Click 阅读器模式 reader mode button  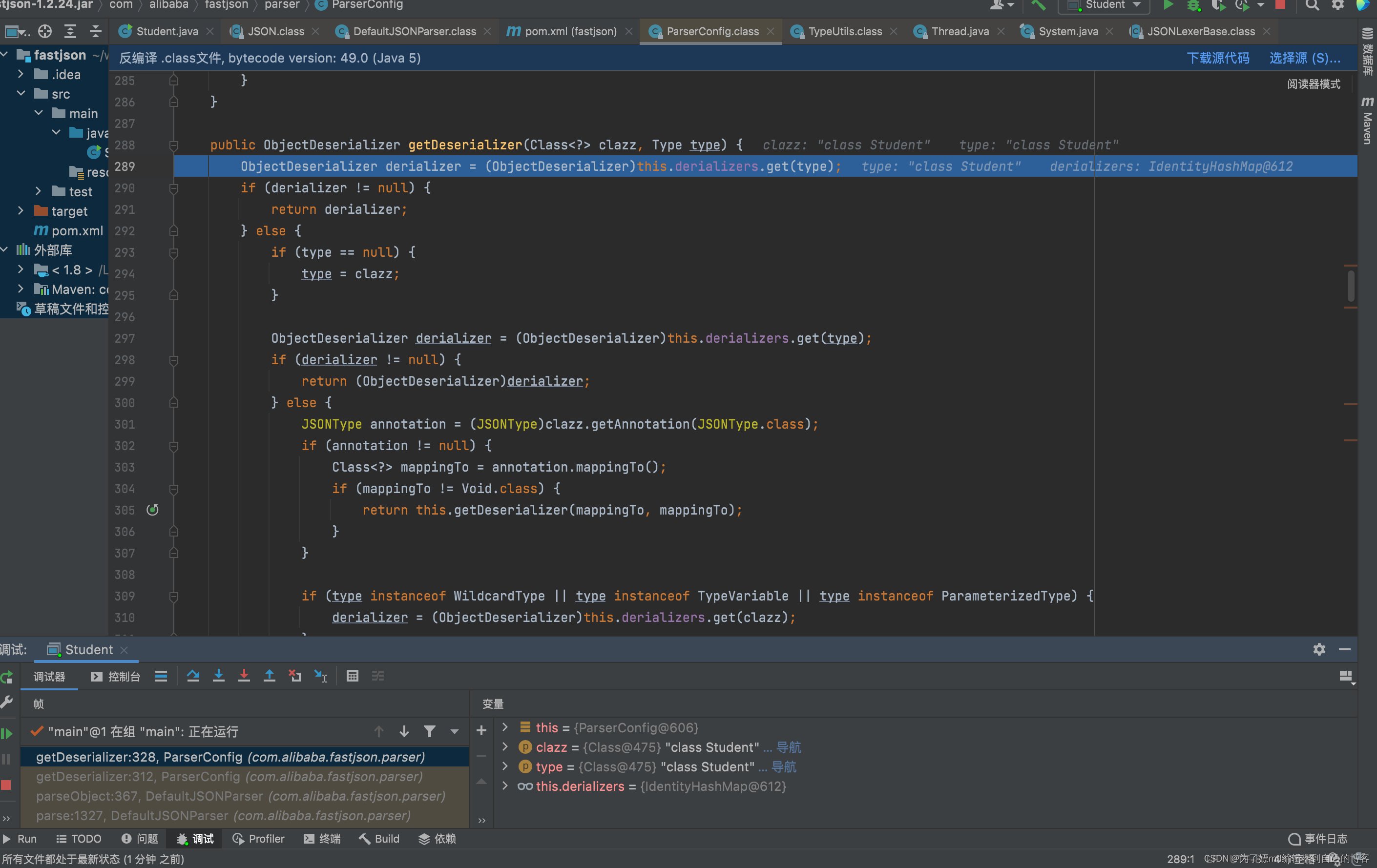pyautogui.click(x=1314, y=84)
